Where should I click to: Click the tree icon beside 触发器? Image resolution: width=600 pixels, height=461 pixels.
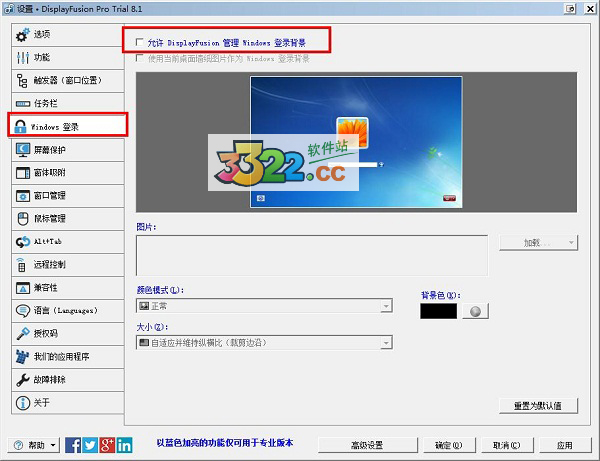[22, 81]
